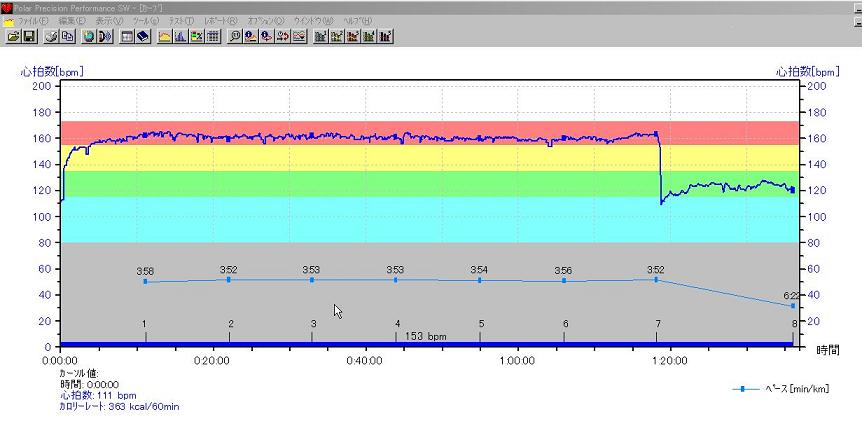Click the 時間 axis label
862x426 pixels.
[827, 350]
